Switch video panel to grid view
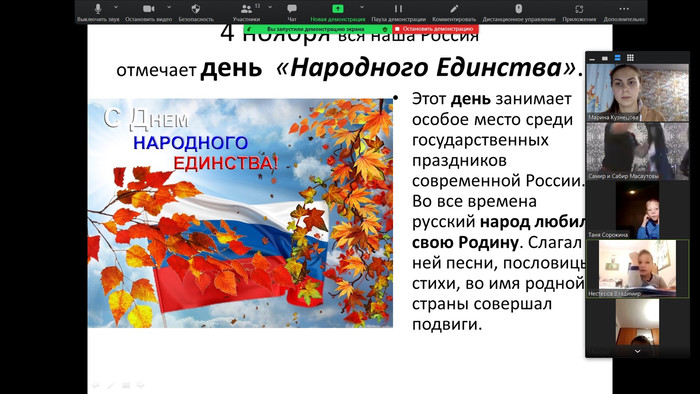This screenshot has width=700, height=394. [x=630, y=58]
